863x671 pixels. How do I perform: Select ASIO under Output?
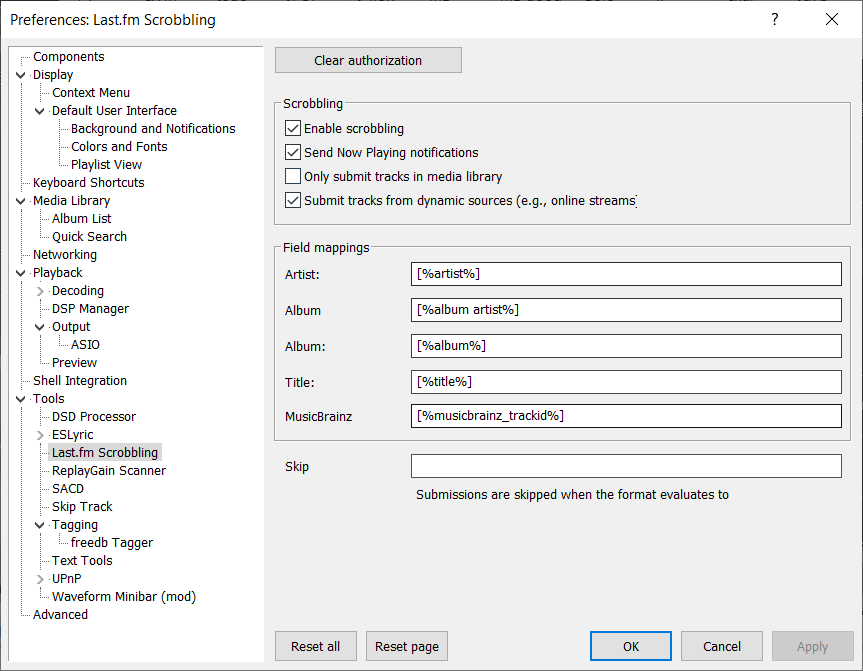tap(85, 345)
